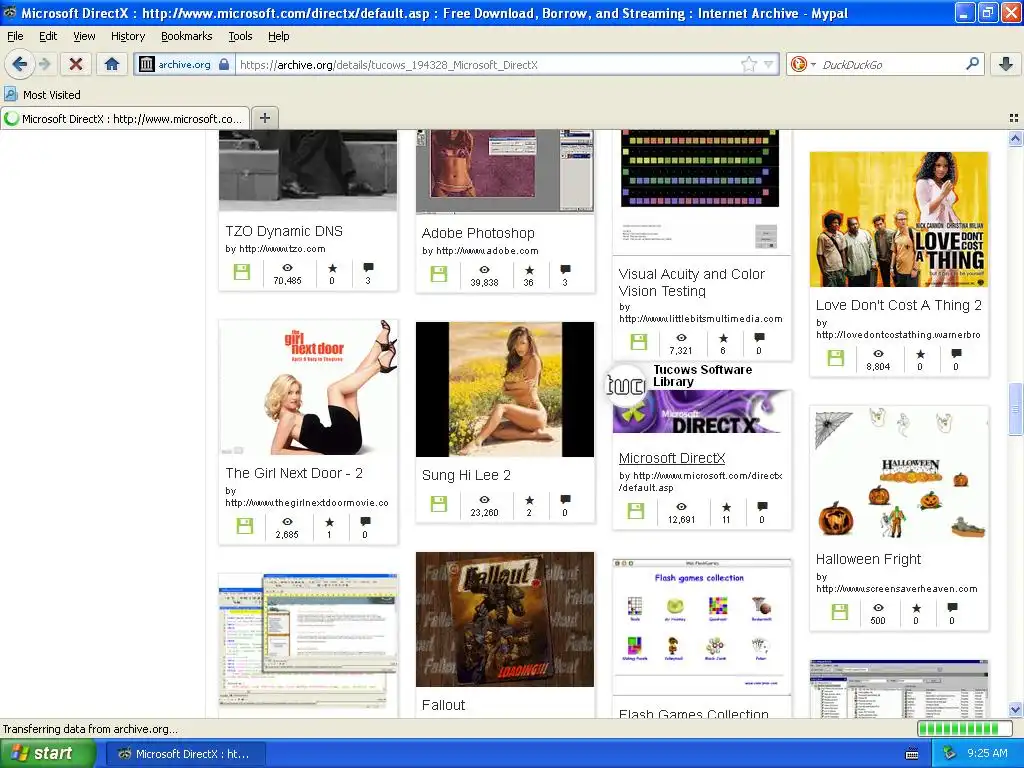The height and width of the screenshot is (768, 1024).
Task: Click the floppy icon under Halloween Fright
Action: point(840,612)
